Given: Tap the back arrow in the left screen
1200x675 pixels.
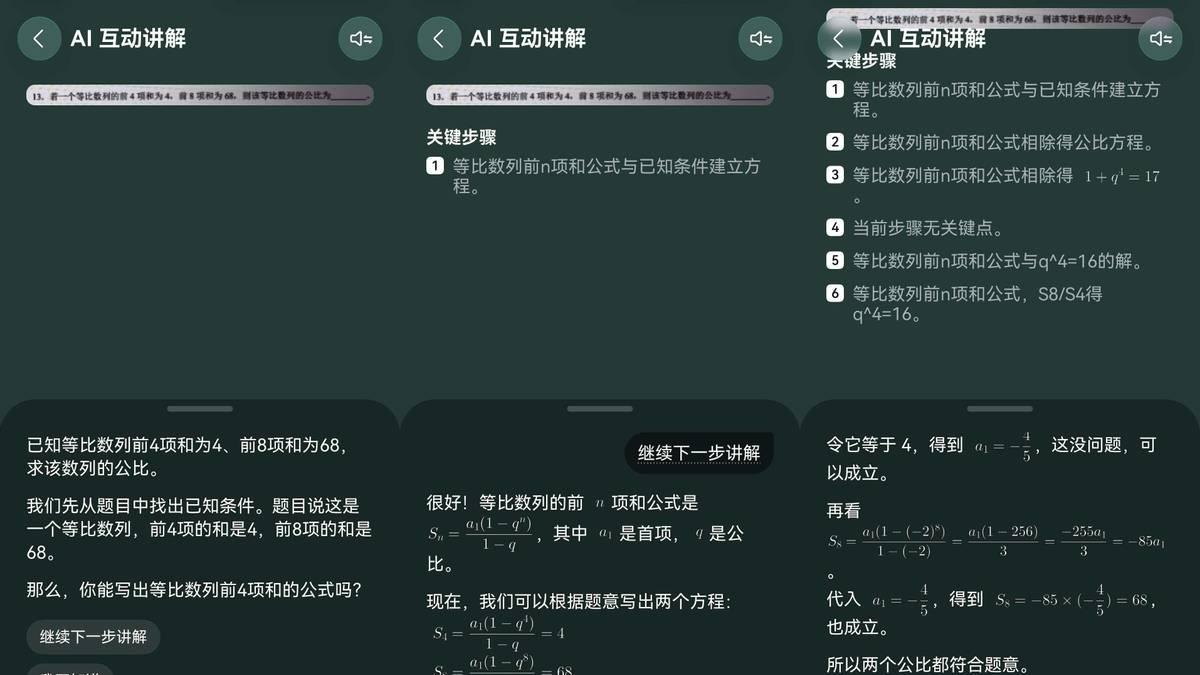Looking at the screenshot, I should (39, 39).
